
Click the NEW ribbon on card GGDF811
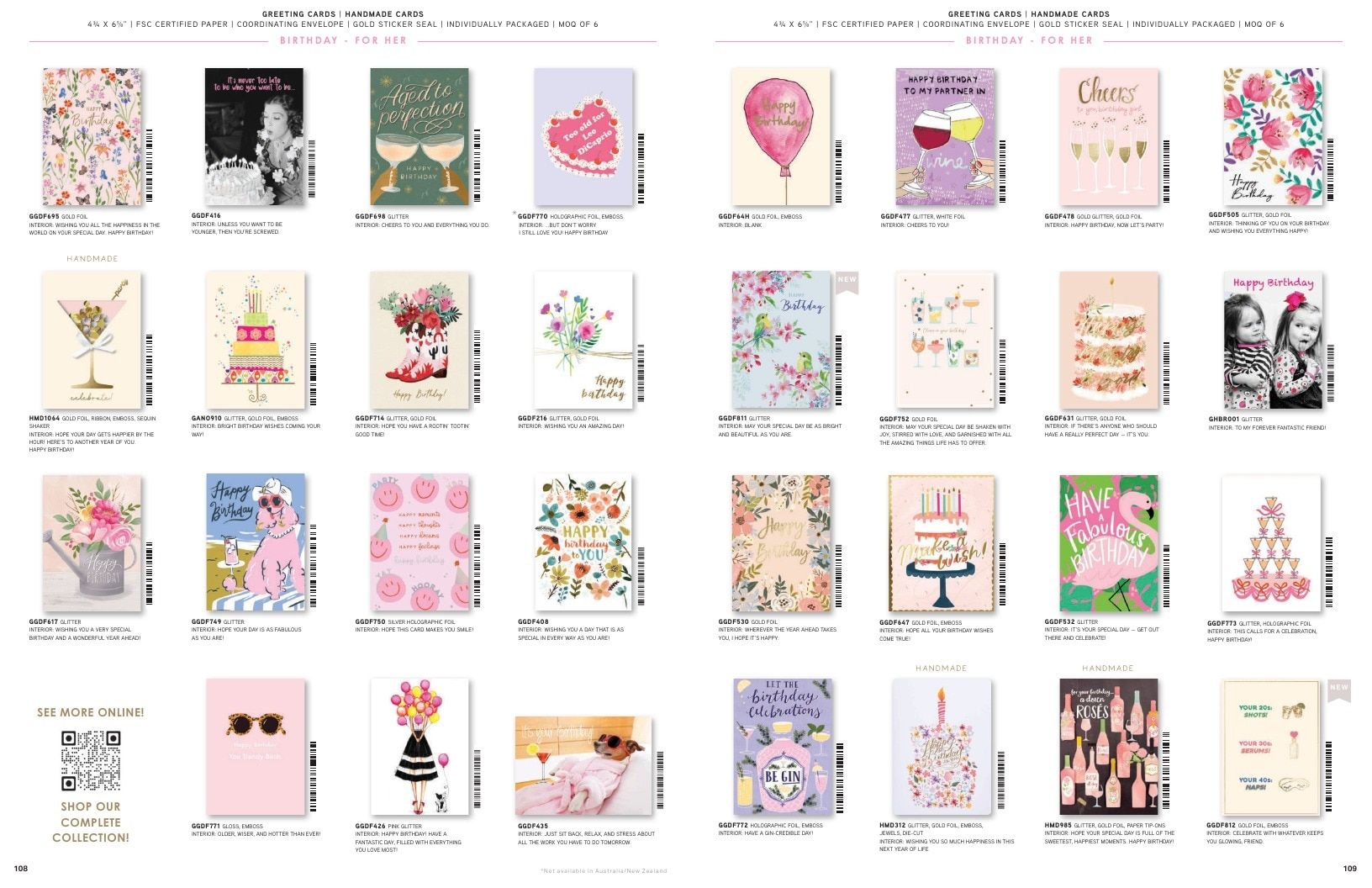pos(847,282)
